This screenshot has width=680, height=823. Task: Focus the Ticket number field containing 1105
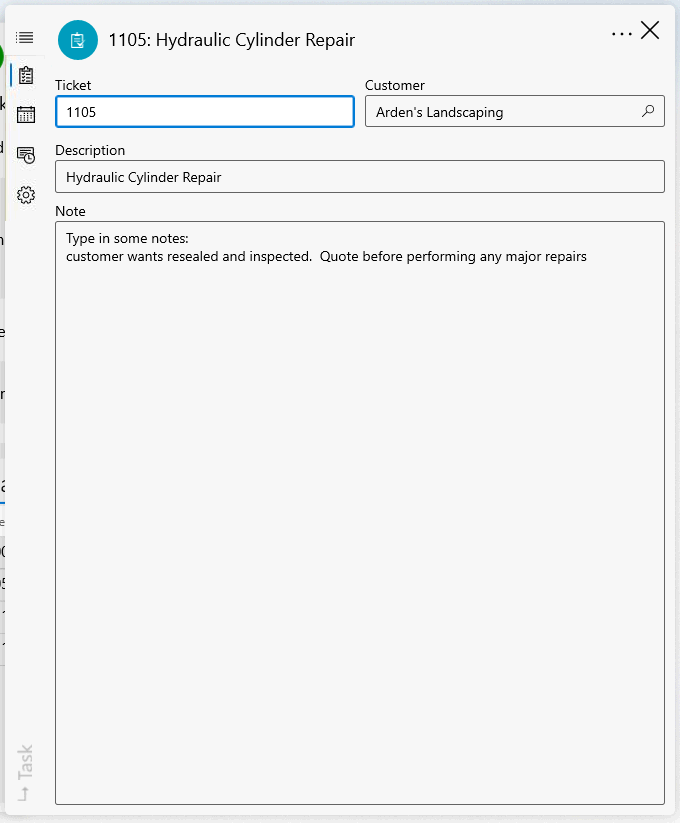[204, 112]
